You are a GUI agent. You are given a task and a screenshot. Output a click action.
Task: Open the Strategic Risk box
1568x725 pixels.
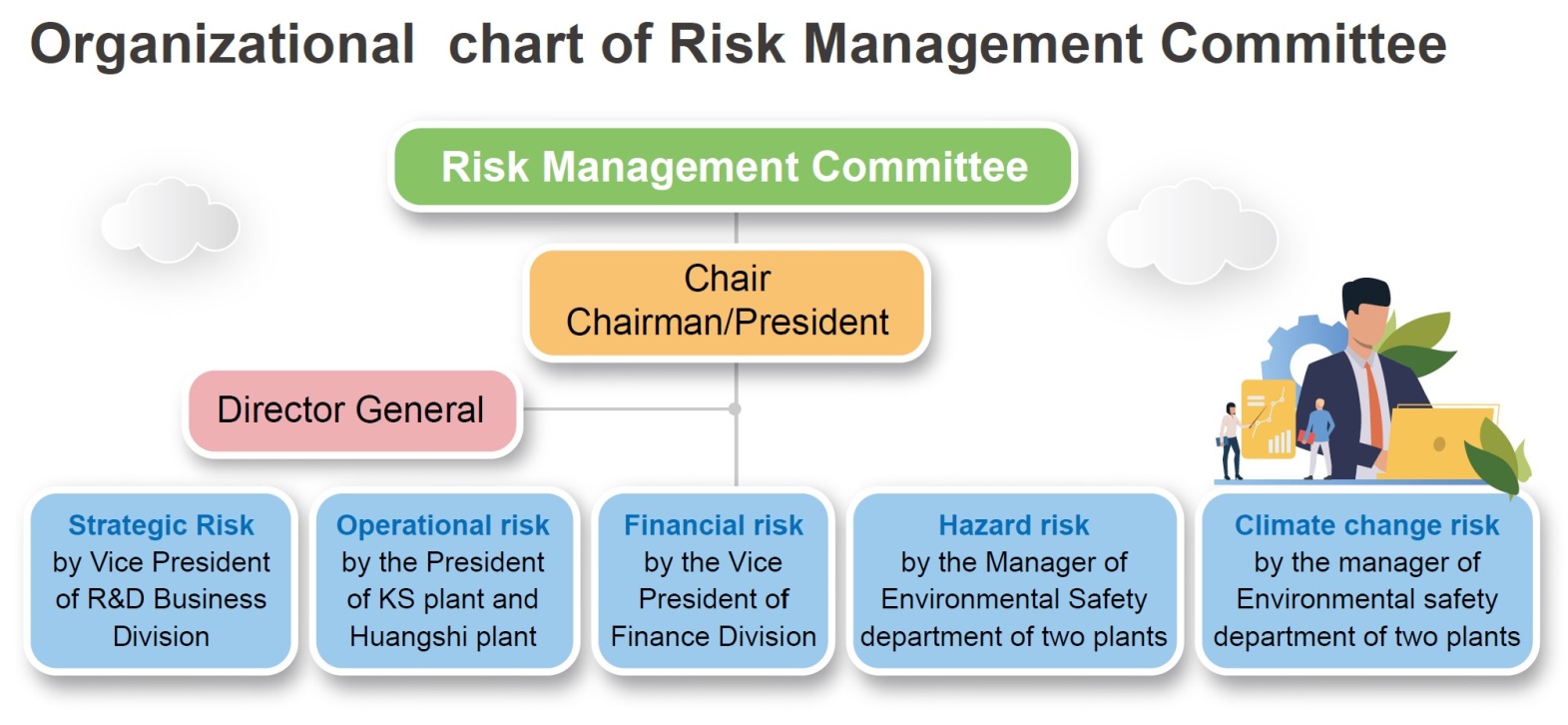[161, 580]
